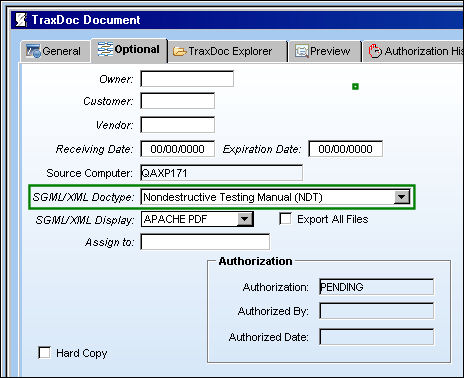Enable the Export All Files checkbox
Viewport: 464px width, 378px height.
click(x=285, y=219)
